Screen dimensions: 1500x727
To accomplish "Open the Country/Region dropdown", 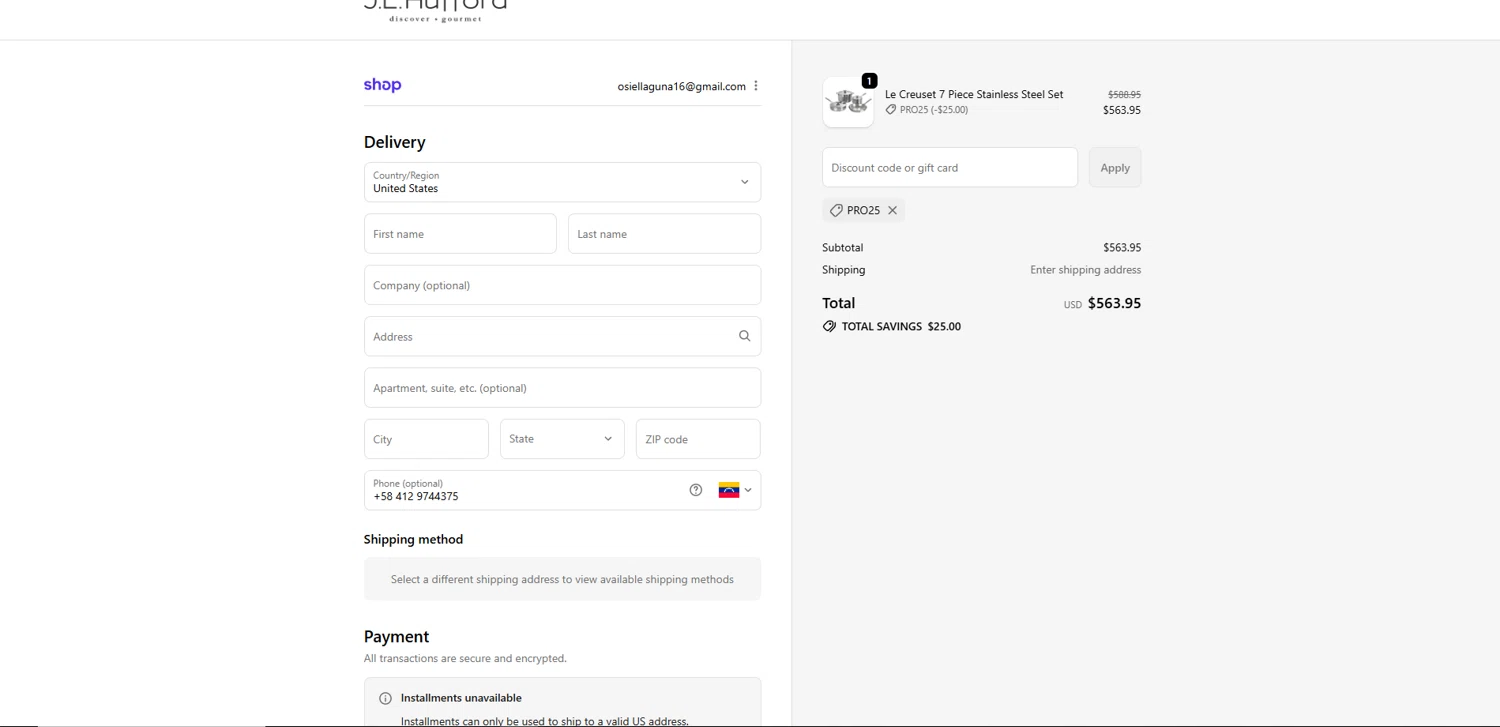I will click(562, 182).
